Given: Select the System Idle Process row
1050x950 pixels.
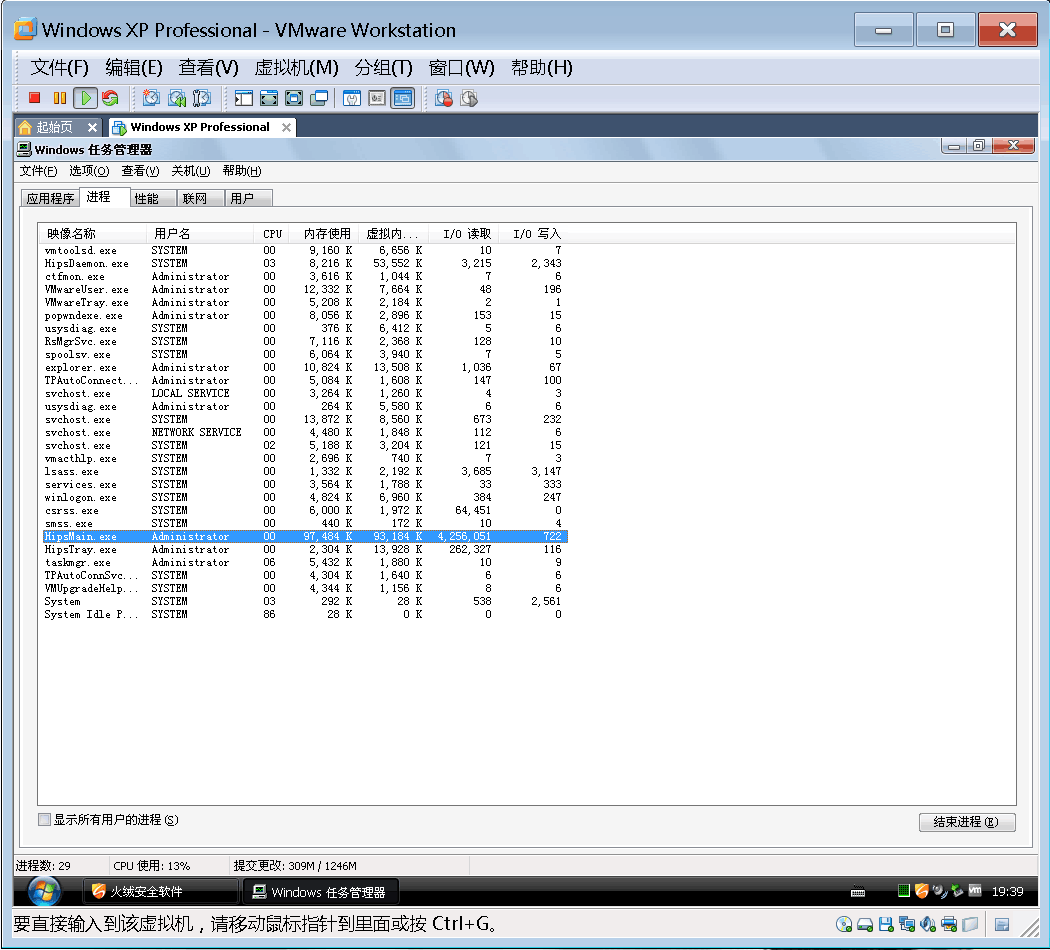Looking at the screenshot, I should [305, 615].
